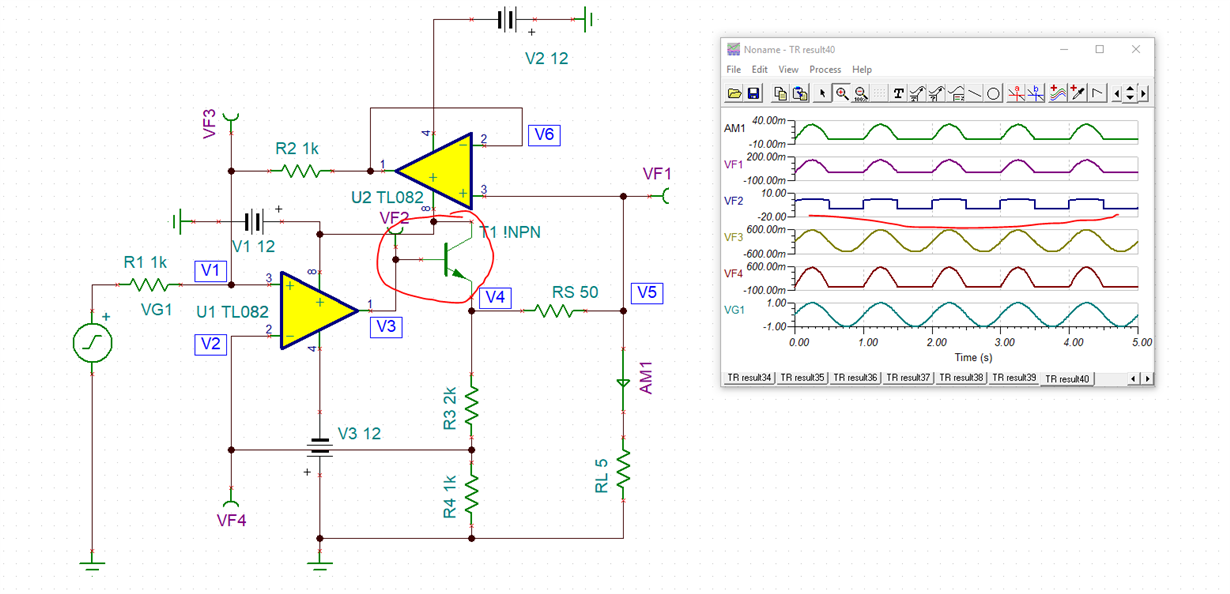The width and height of the screenshot is (1230, 594).
Task: Open the Help menu
Action: pyautogui.click(x=862, y=70)
